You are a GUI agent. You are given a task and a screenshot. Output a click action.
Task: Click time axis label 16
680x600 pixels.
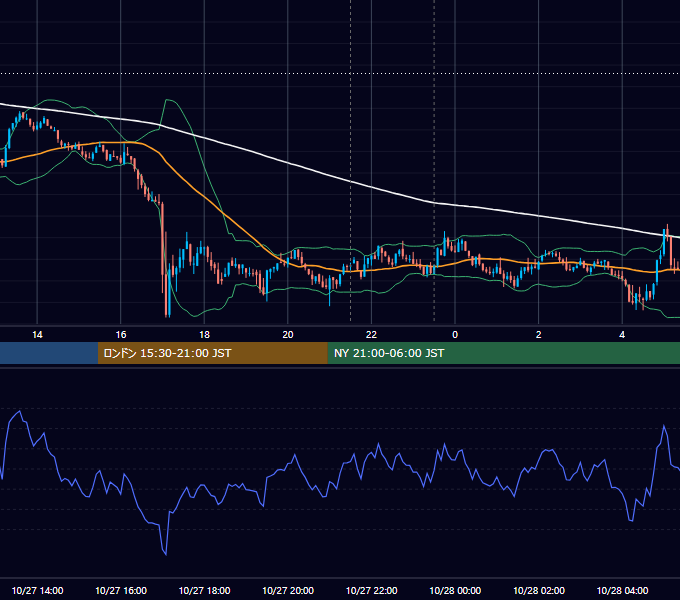point(121,334)
